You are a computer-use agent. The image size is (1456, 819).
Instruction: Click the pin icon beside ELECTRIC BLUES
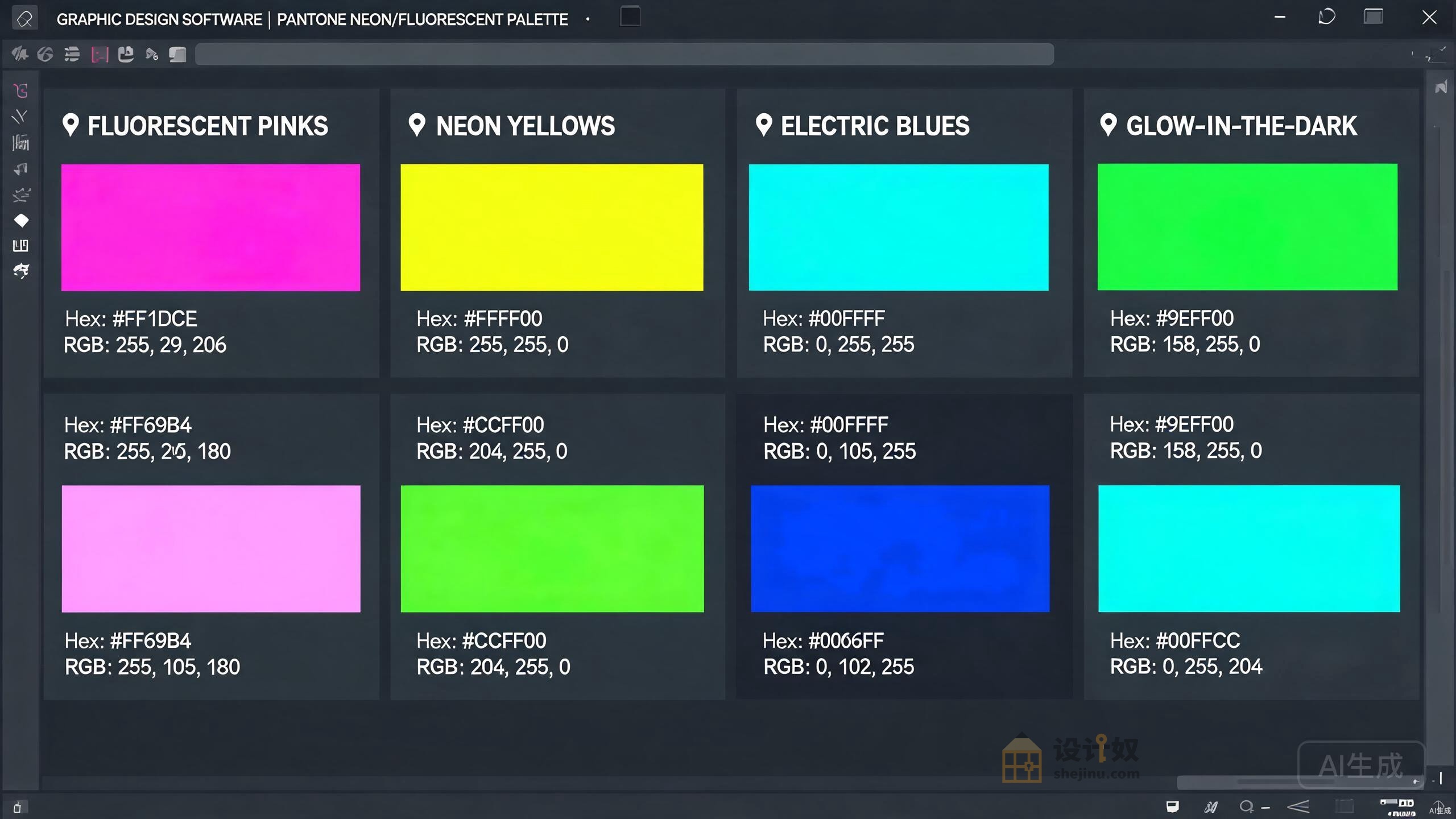click(764, 125)
